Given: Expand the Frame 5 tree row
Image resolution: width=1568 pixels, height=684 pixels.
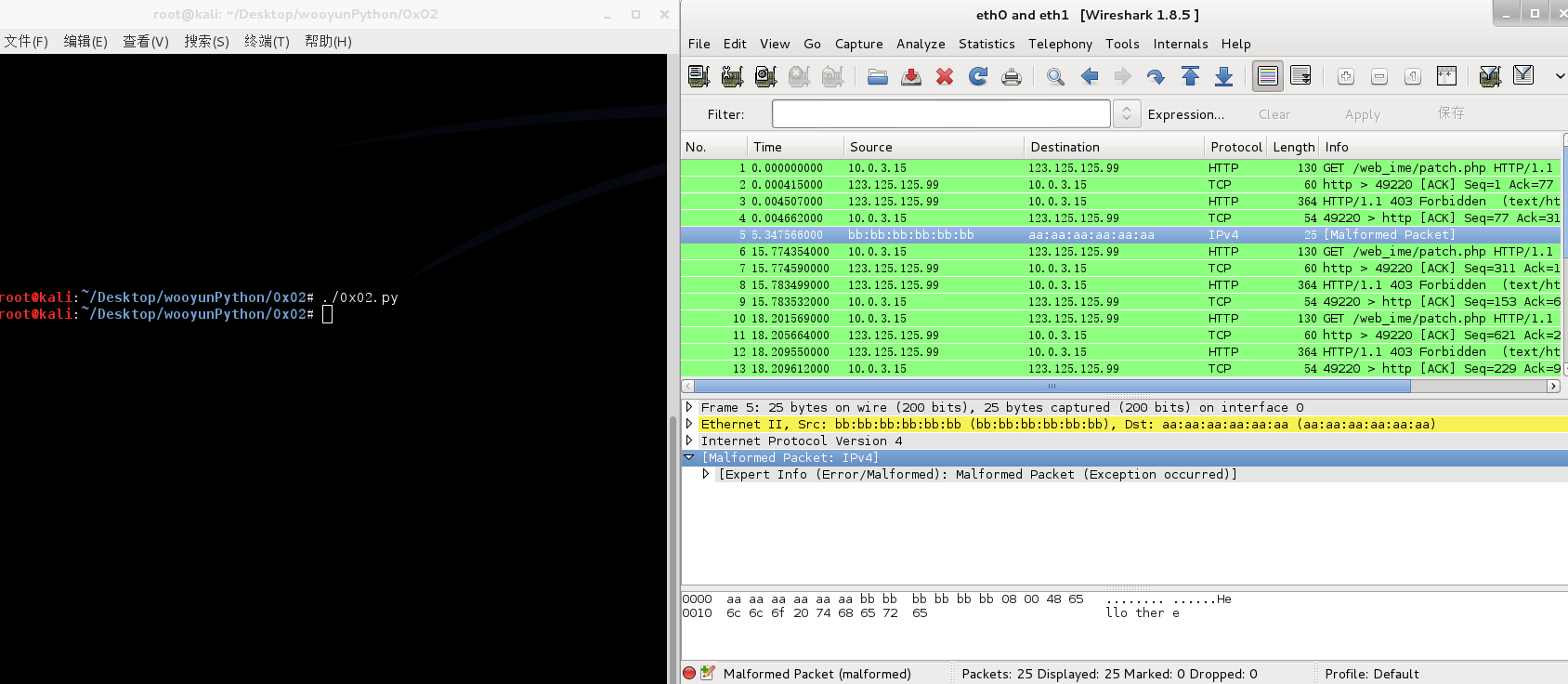Looking at the screenshot, I should [x=689, y=407].
